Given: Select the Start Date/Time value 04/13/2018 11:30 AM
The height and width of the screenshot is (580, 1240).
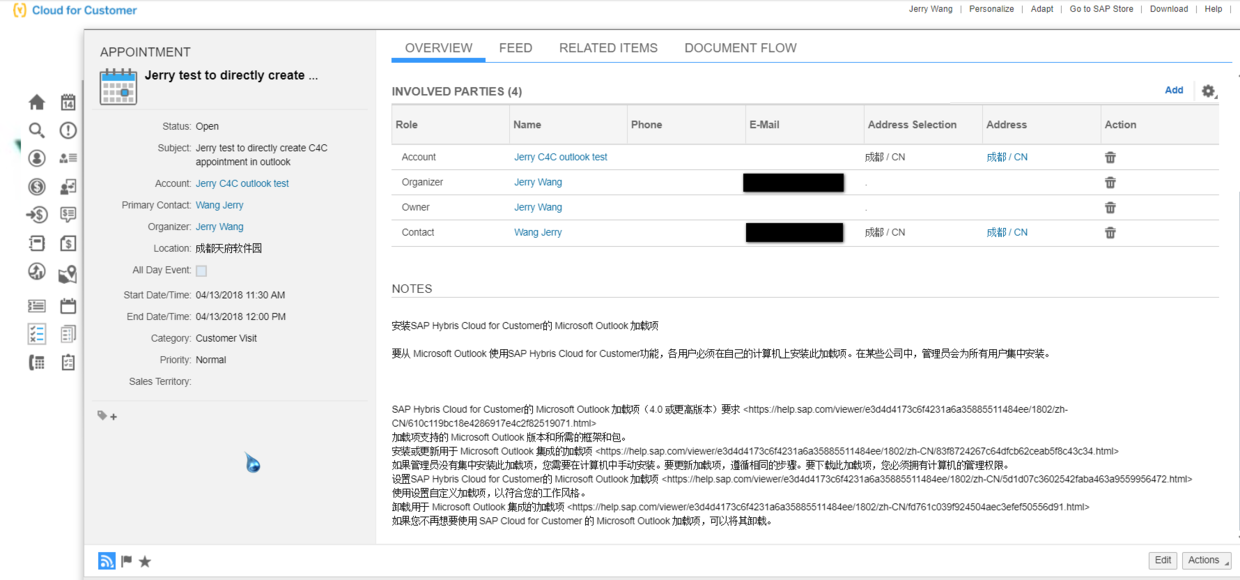Looking at the screenshot, I should 240,296.
